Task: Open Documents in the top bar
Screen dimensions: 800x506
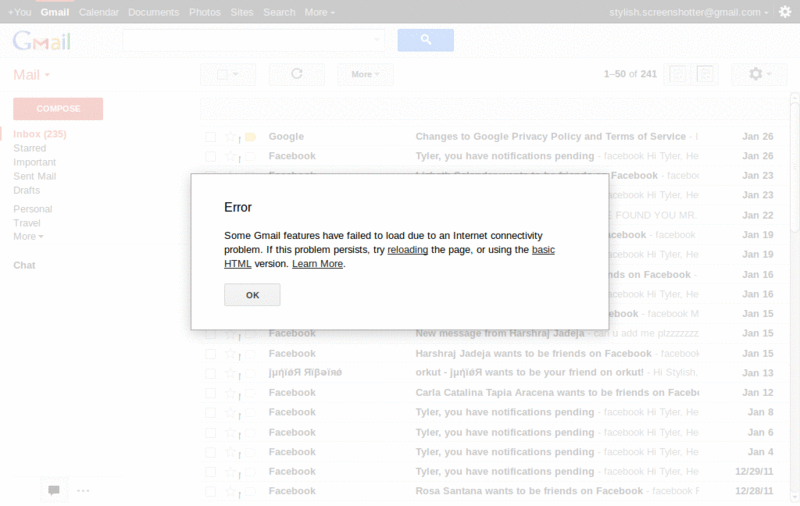Action: pyautogui.click(x=154, y=12)
